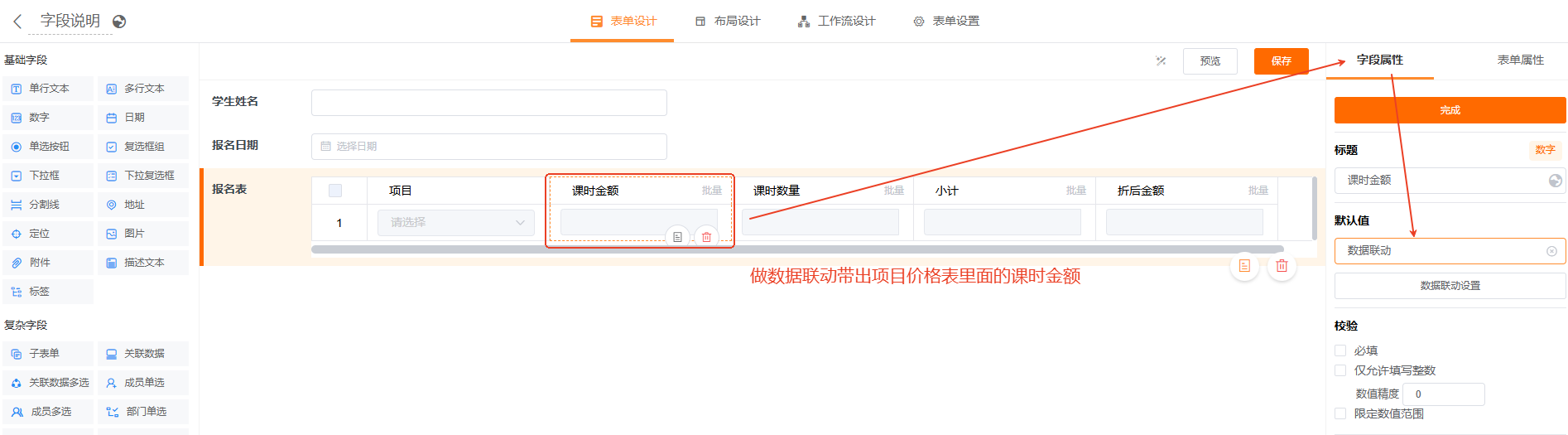
Task: Open 数据联动设置 button
Action: pyautogui.click(x=1450, y=286)
